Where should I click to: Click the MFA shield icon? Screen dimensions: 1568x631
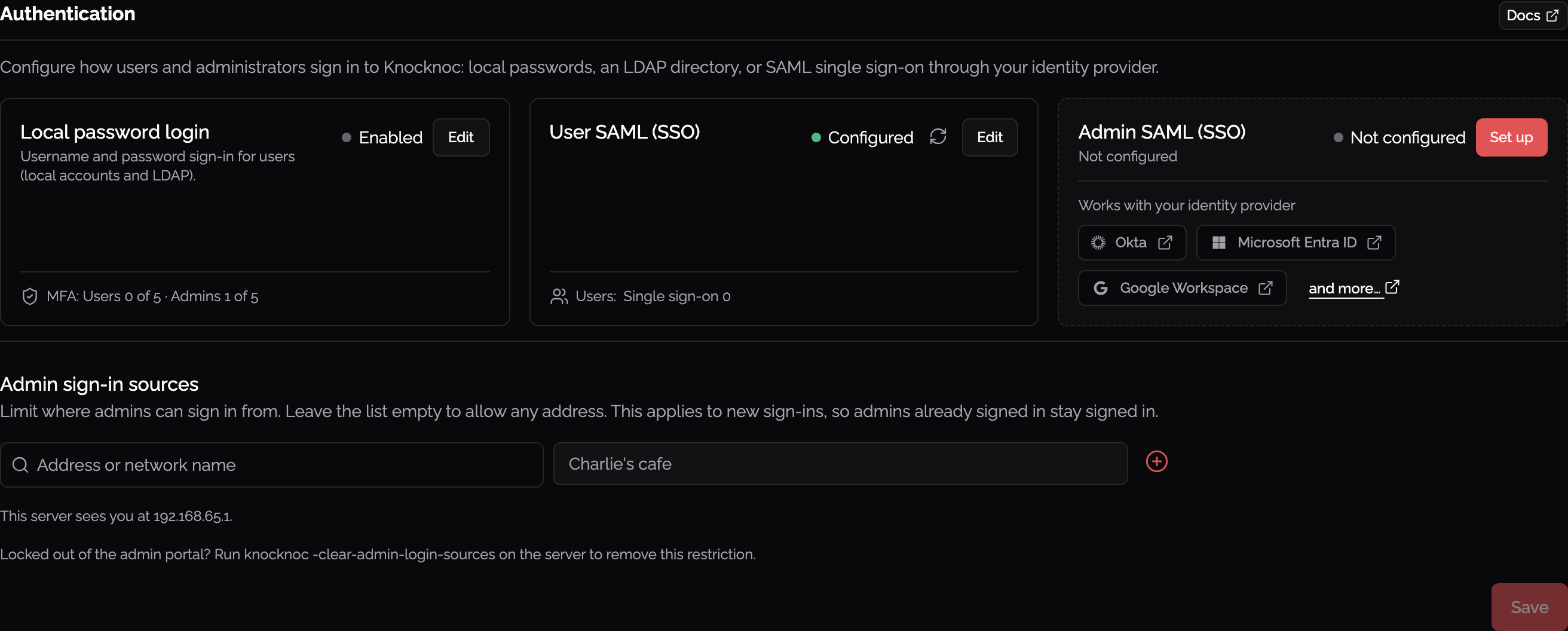click(29, 296)
